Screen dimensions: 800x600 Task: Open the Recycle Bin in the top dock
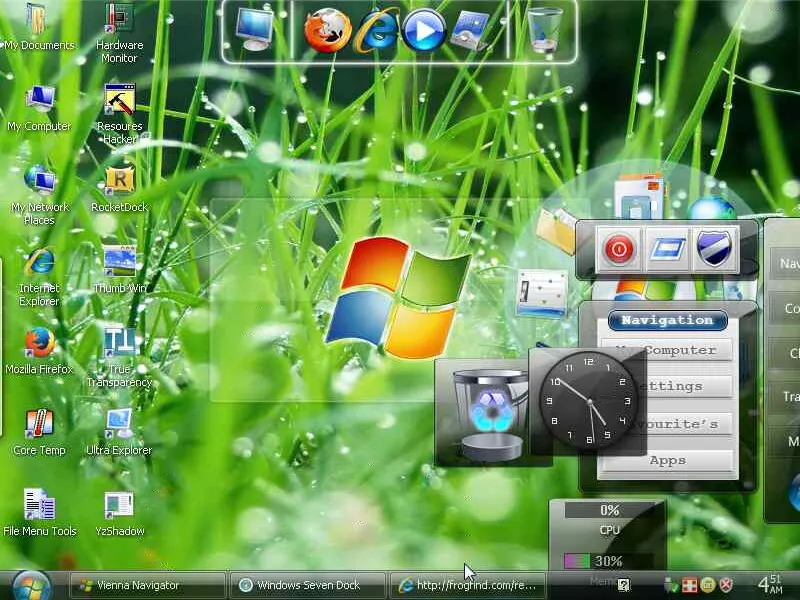tap(544, 30)
